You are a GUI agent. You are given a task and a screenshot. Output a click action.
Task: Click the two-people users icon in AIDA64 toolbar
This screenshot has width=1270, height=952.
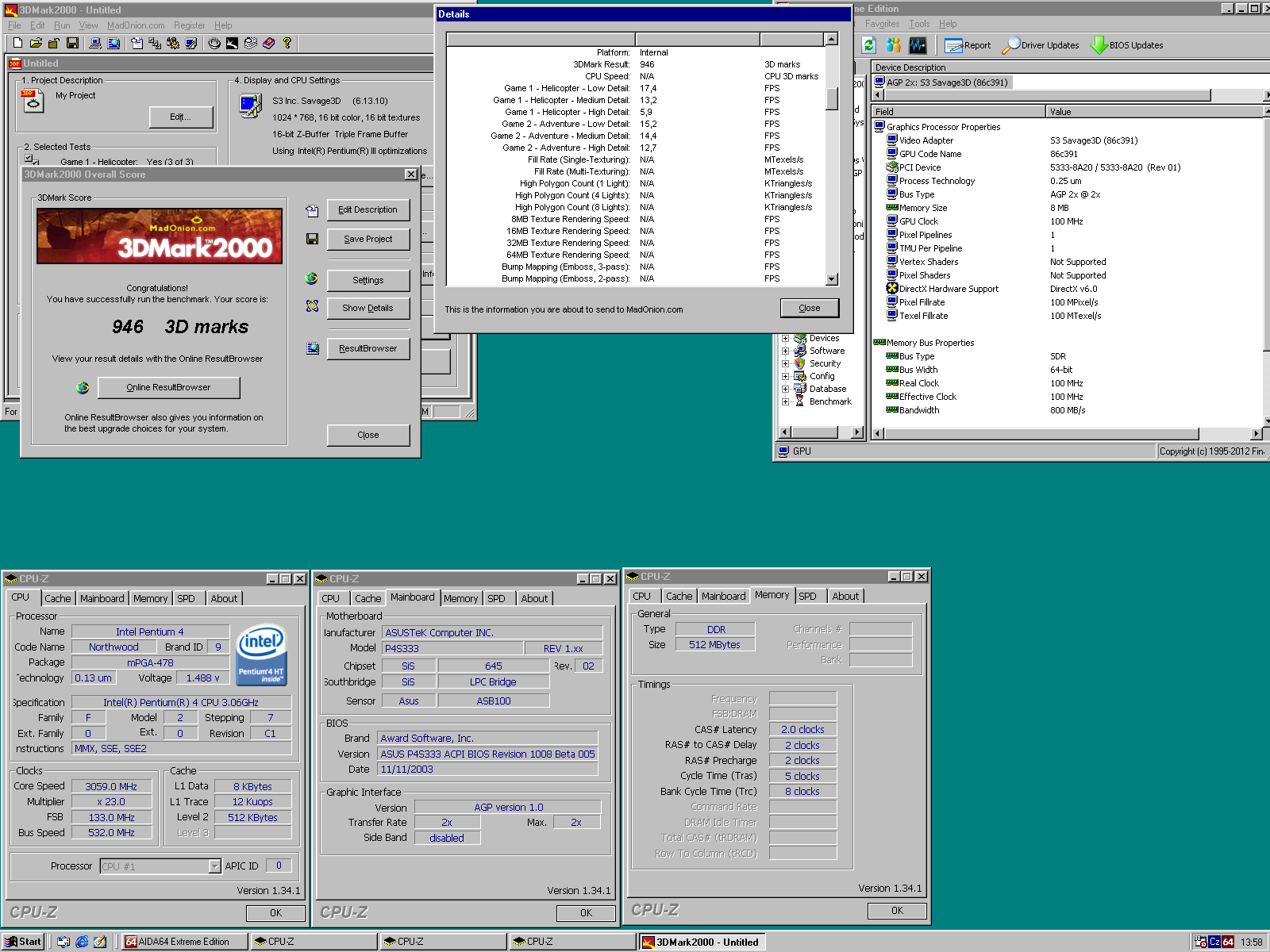point(894,45)
